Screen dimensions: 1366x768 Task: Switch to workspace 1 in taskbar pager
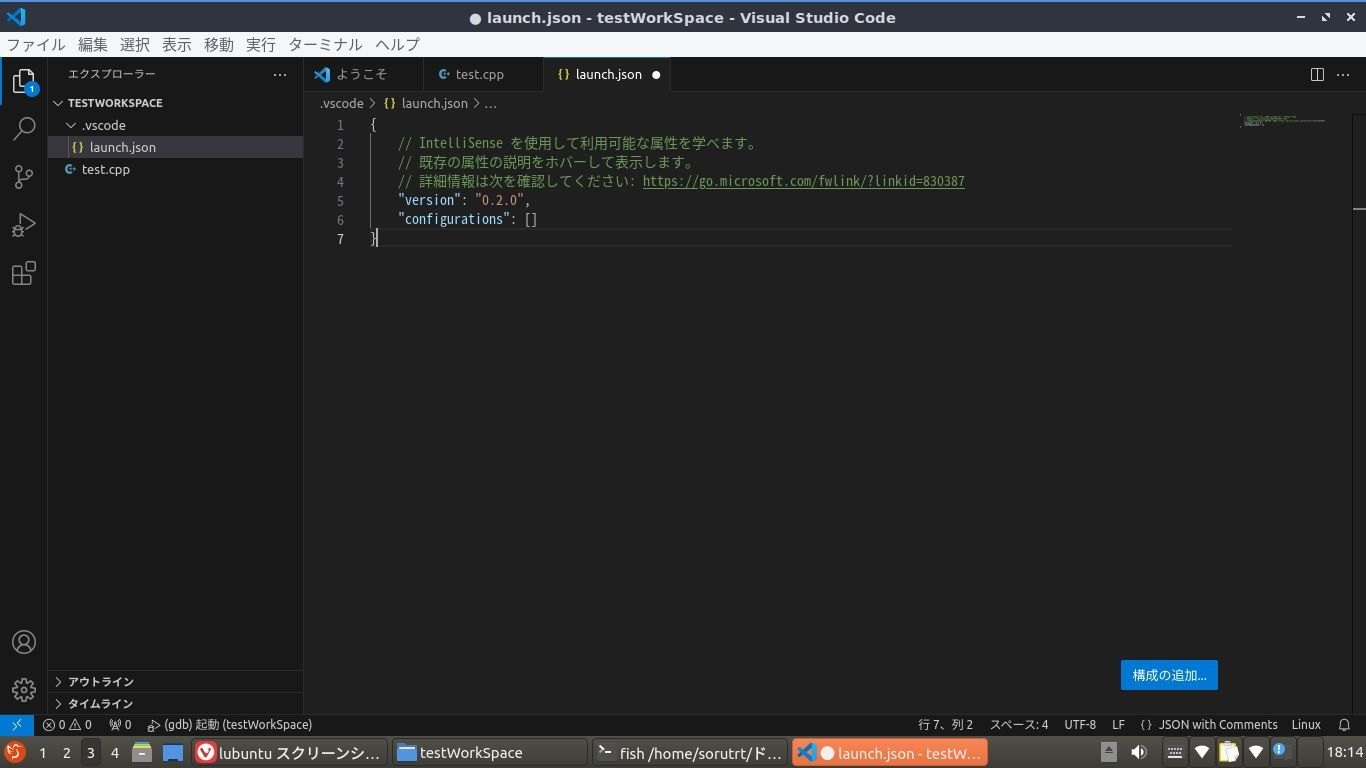point(42,753)
